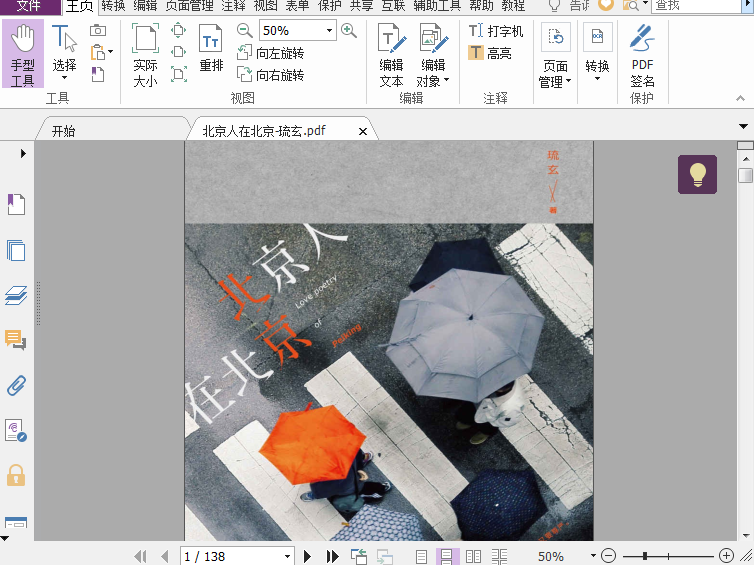The width and height of the screenshot is (754, 565).
Task: Rotate view left (向左旋转)
Action: click(x=271, y=53)
